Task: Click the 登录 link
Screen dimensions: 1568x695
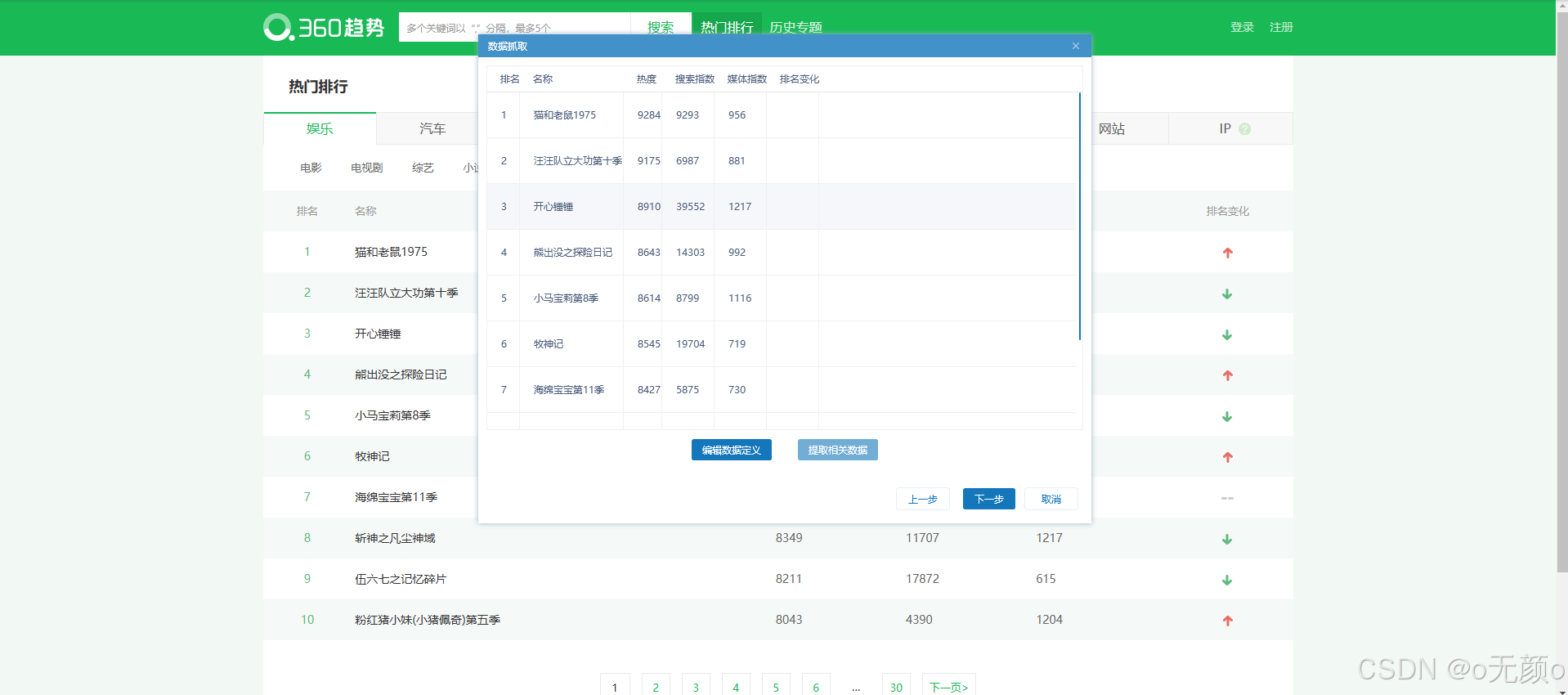Action: (1242, 27)
